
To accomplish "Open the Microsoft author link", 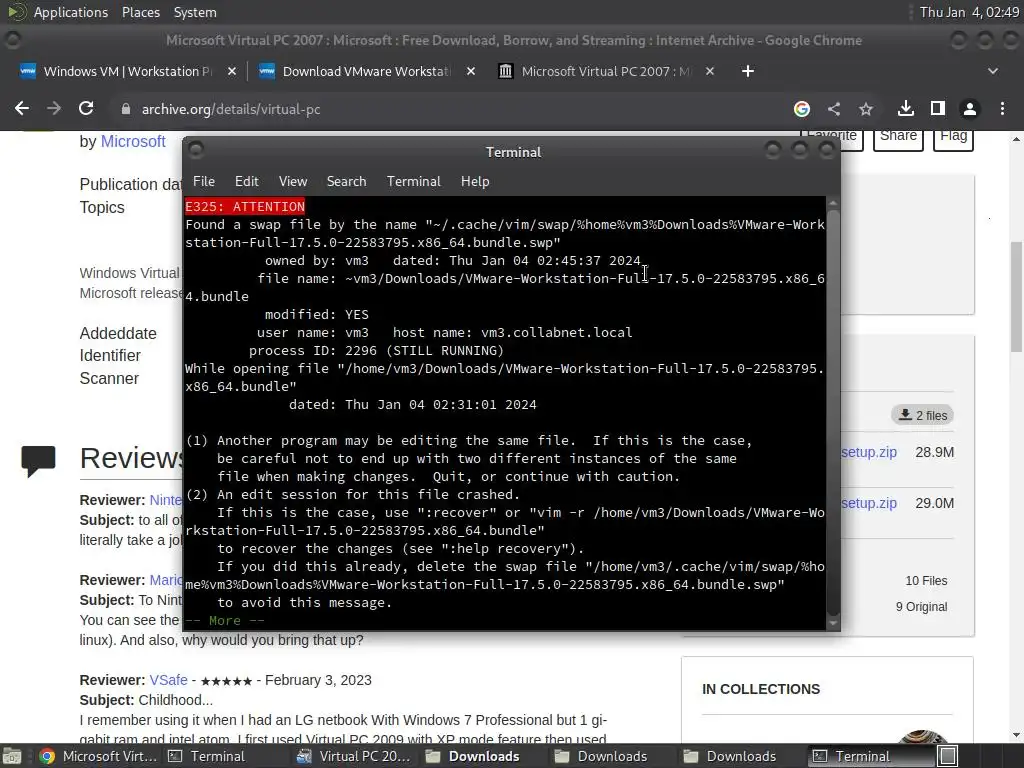I will pyautogui.click(x=133, y=141).
